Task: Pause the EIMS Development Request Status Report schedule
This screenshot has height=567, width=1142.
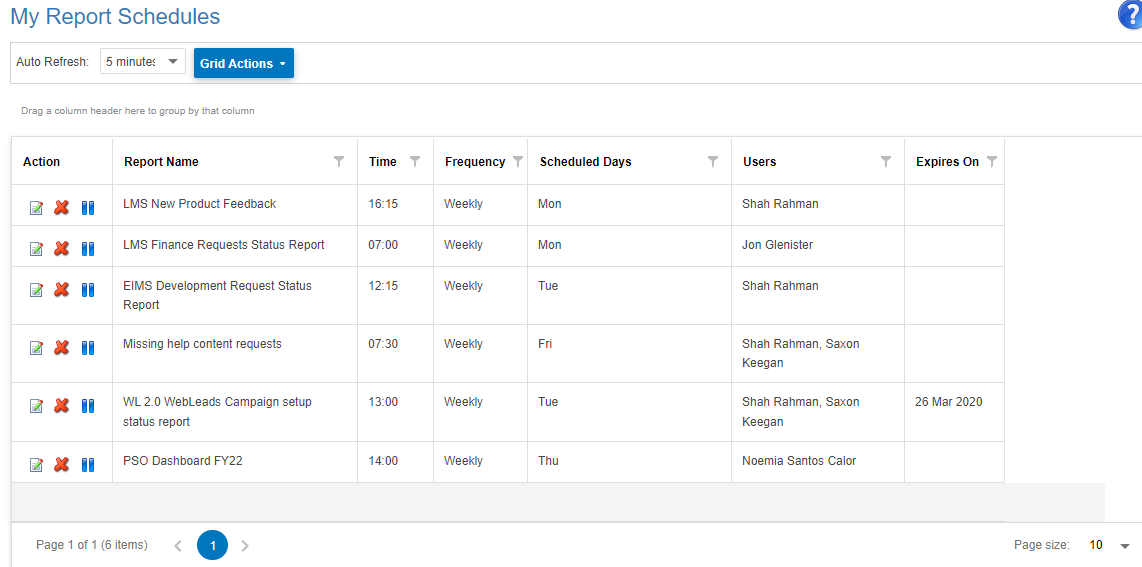Action: pos(88,290)
